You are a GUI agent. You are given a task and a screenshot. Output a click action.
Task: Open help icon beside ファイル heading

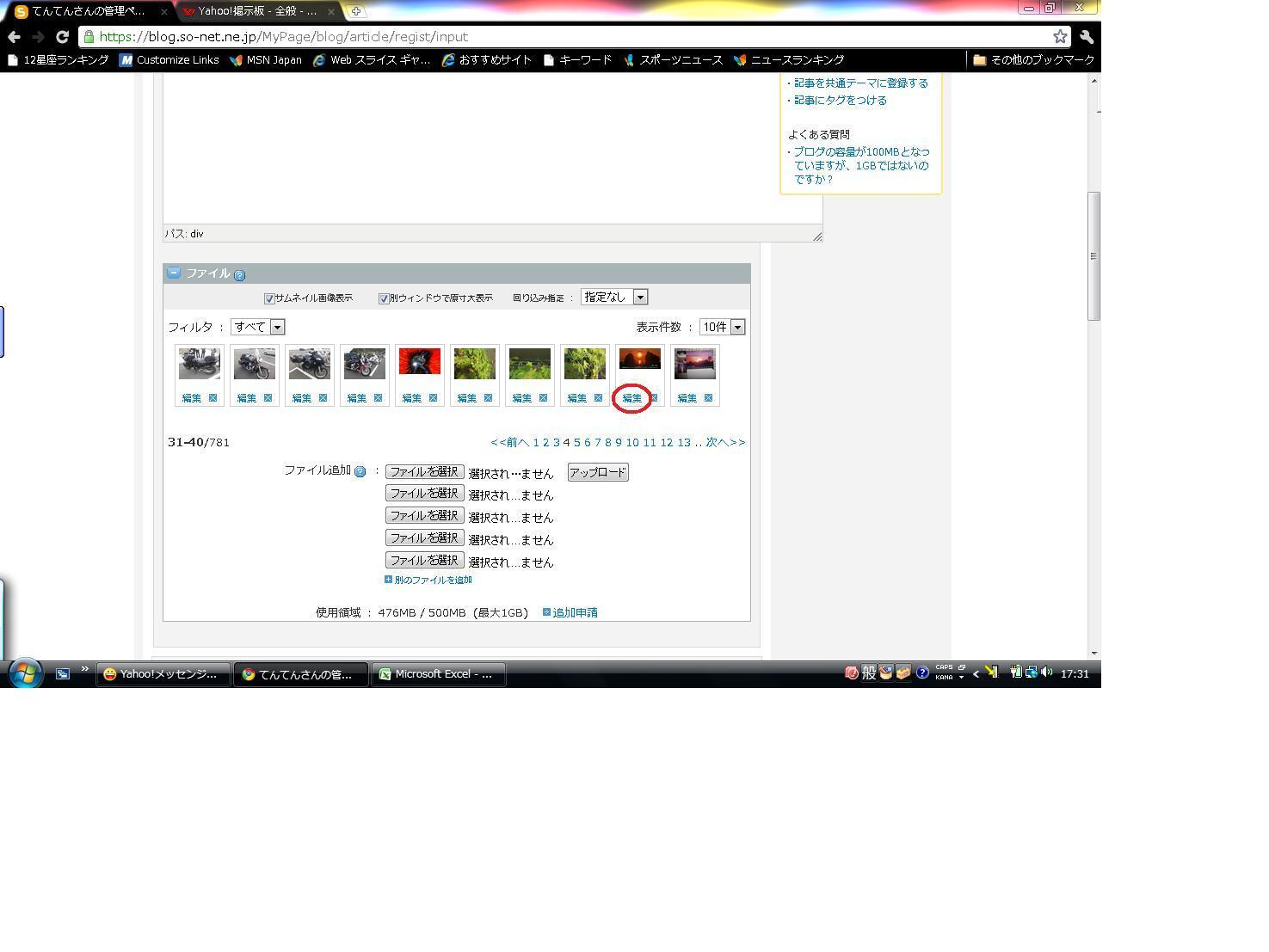pos(239,275)
